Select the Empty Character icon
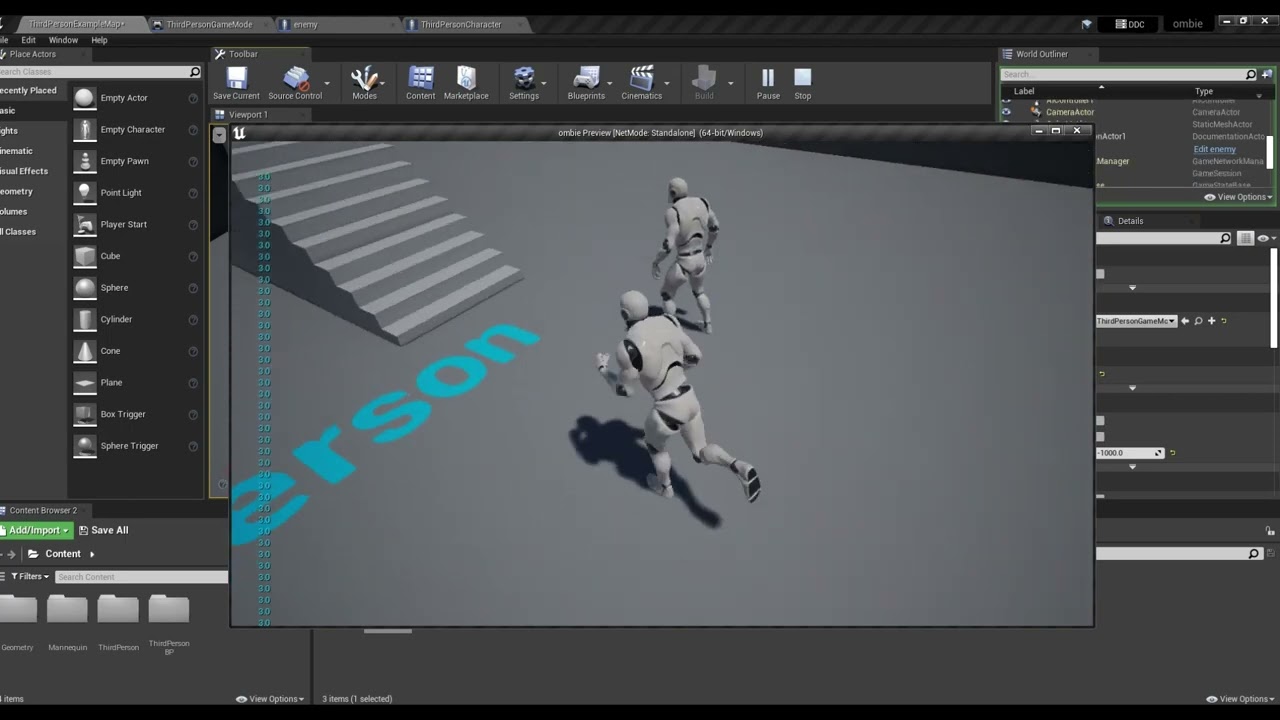 (x=85, y=129)
